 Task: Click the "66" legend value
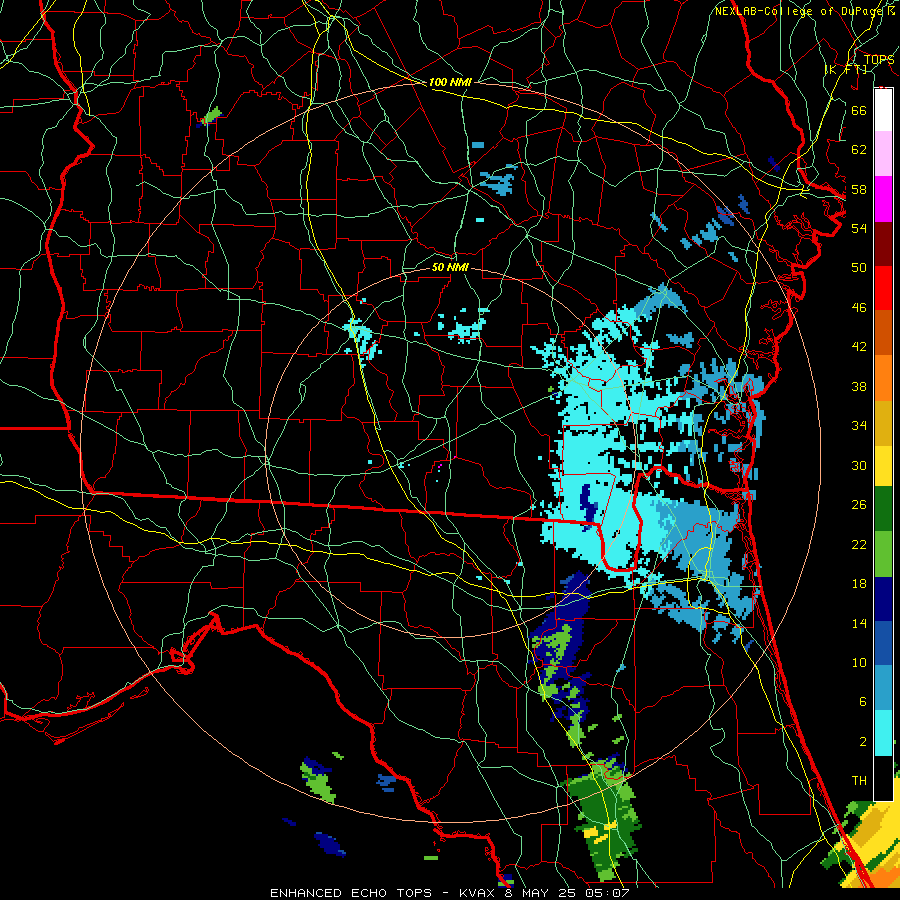pos(859,110)
